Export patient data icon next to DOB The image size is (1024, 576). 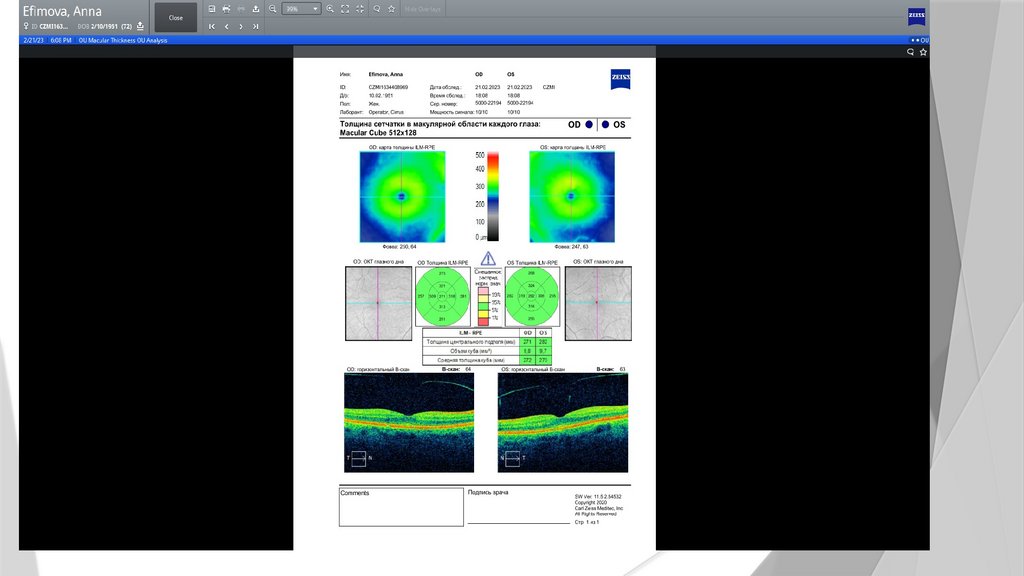click(140, 26)
